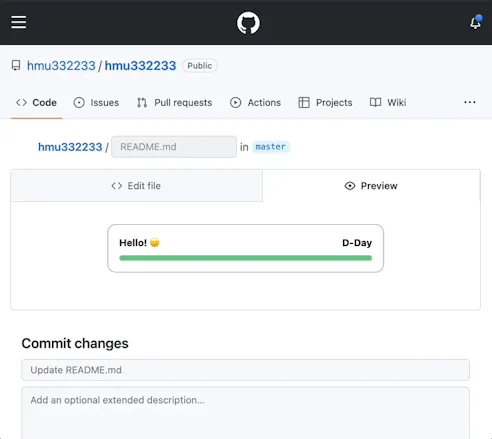Click hmu332233 breadcrumb link above editor
Screen dimensions: 492x439
[x=70, y=147]
